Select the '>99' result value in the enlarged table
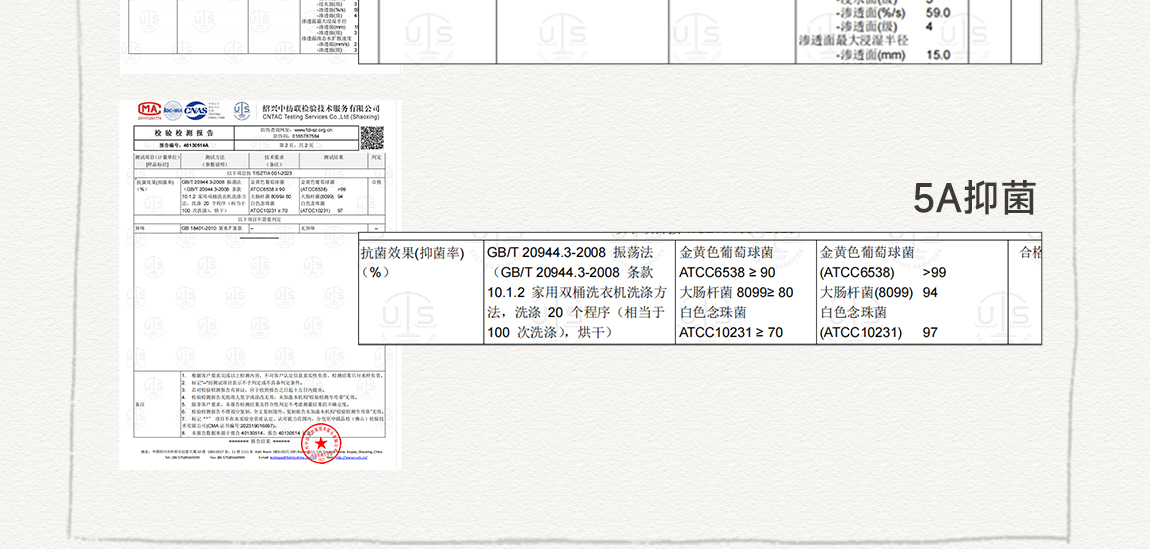The height and width of the screenshot is (549, 1150). [934, 273]
